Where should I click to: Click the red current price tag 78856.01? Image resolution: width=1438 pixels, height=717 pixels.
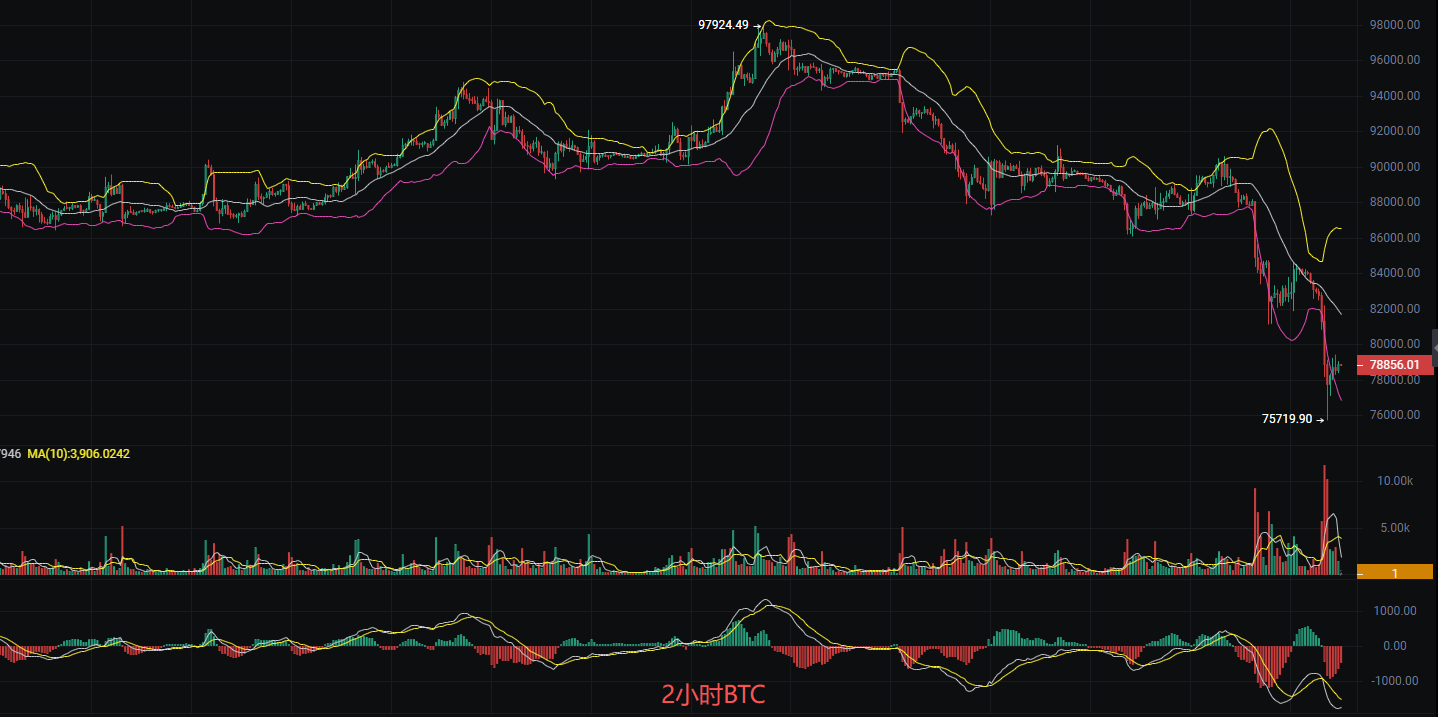pos(1395,366)
